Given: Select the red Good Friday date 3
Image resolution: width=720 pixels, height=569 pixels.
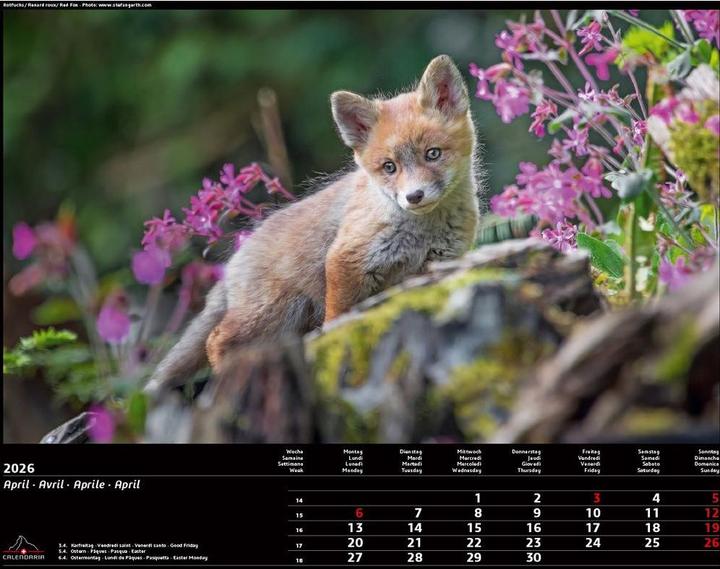Looking at the screenshot, I should [596, 498].
